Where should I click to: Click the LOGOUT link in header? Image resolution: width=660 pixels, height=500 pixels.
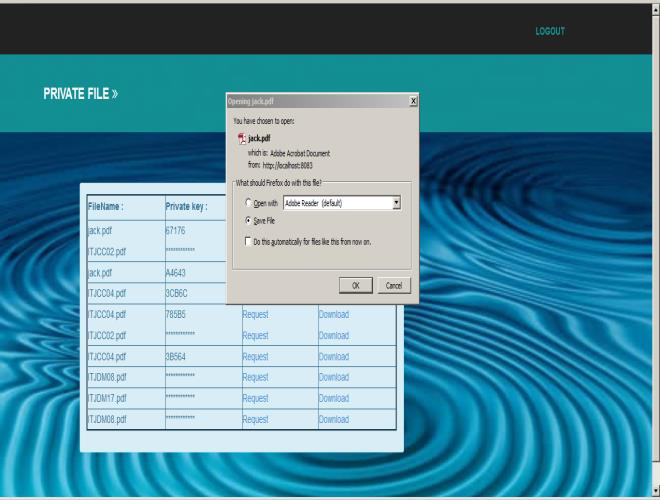pyautogui.click(x=549, y=31)
